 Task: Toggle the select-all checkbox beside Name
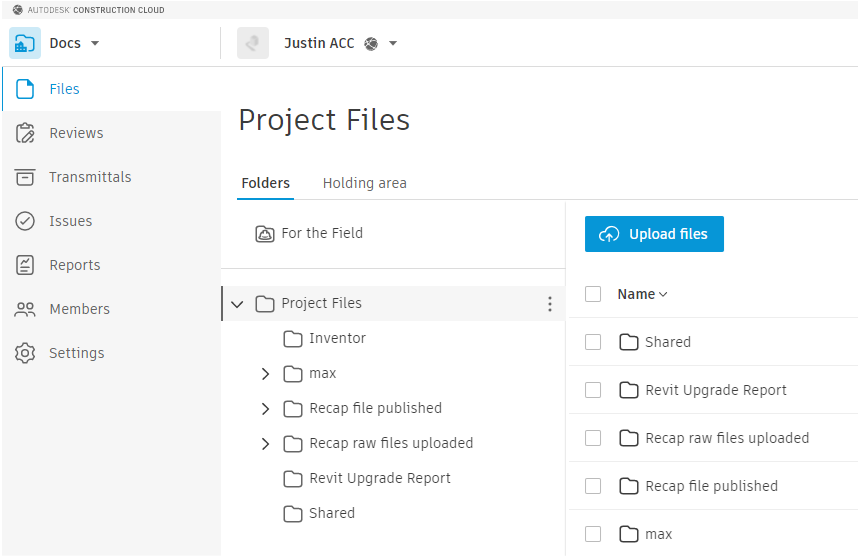[593, 294]
